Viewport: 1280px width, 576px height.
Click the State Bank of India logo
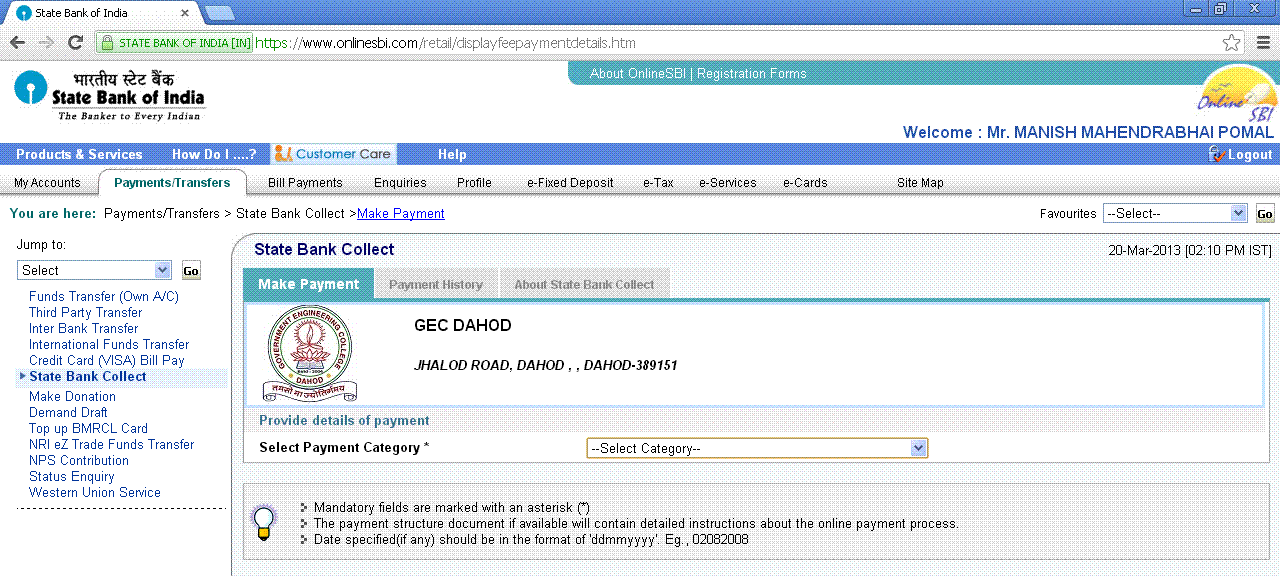[109, 95]
